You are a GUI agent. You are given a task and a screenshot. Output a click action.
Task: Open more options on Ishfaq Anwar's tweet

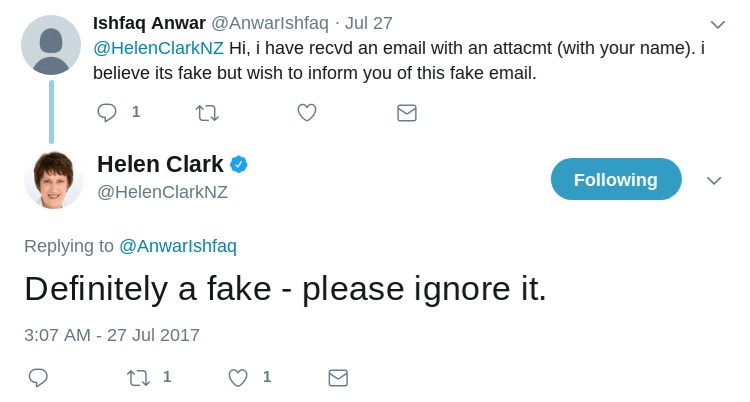[x=717, y=24]
